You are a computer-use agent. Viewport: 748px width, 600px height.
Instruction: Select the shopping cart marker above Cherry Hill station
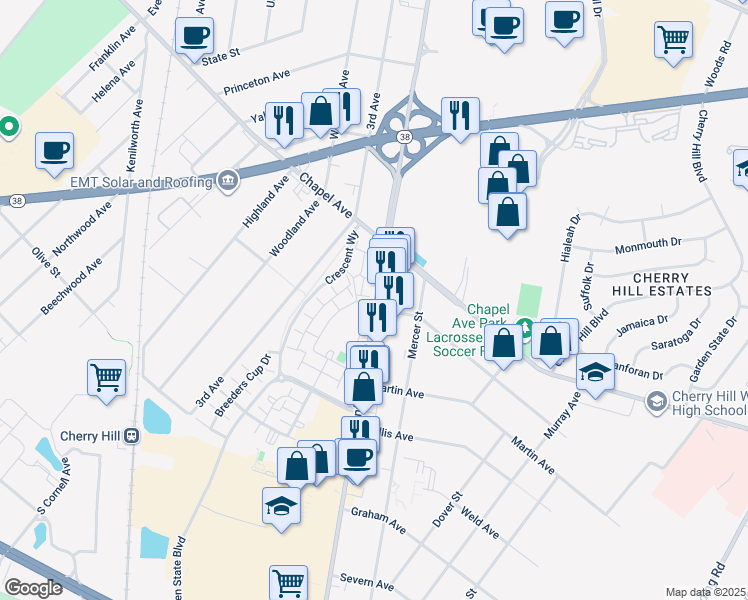(107, 382)
